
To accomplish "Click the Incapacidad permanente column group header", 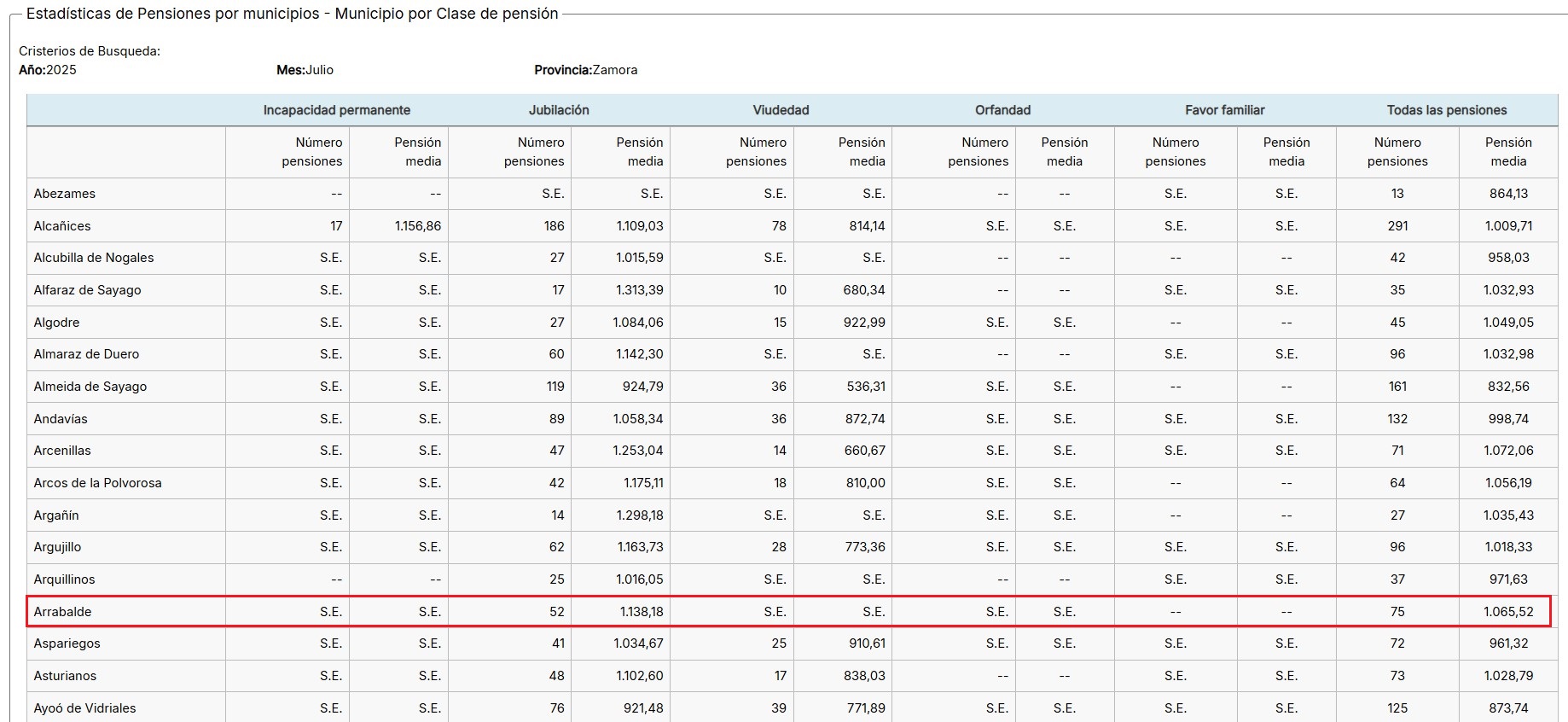I will click(x=336, y=110).
